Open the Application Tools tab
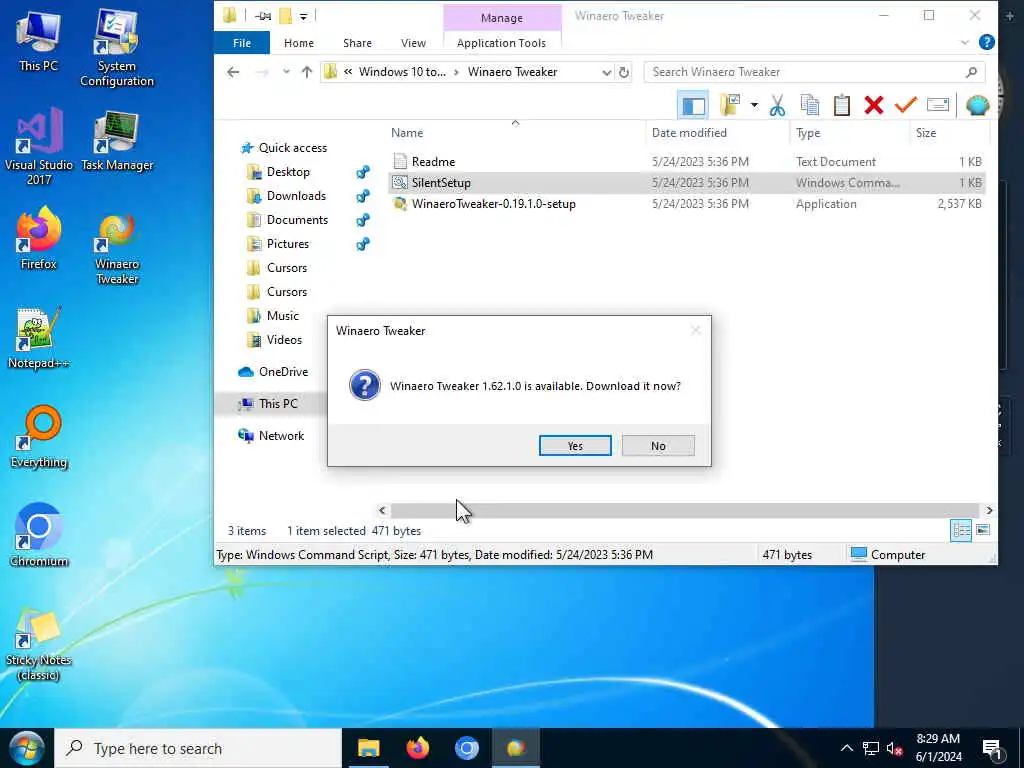The width and height of the screenshot is (1024, 768). click(502, 43)
